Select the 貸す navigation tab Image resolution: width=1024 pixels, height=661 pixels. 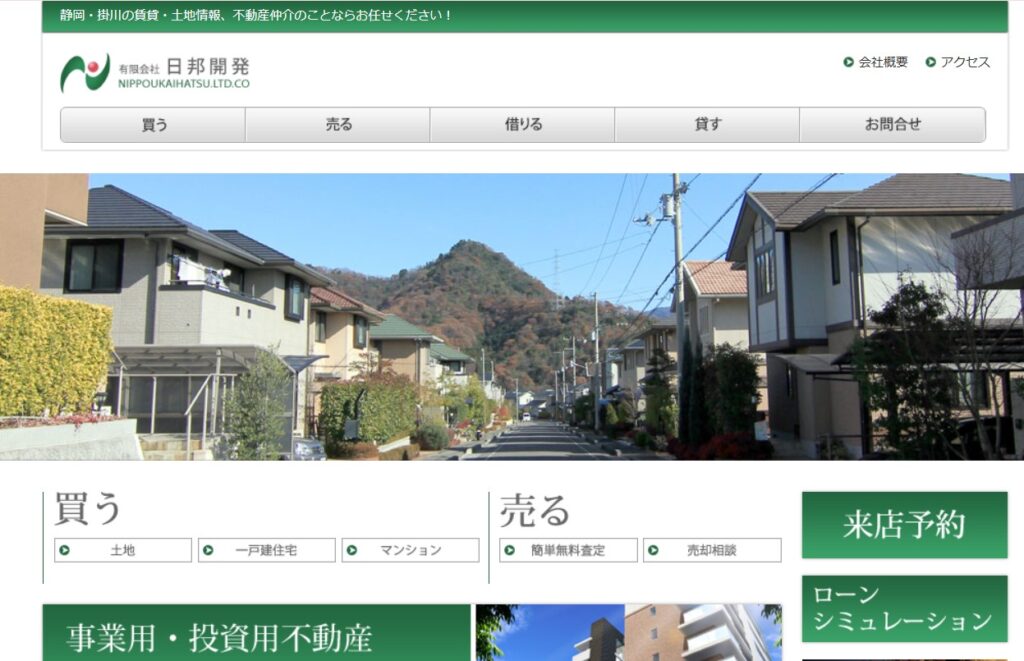(707, 125)
